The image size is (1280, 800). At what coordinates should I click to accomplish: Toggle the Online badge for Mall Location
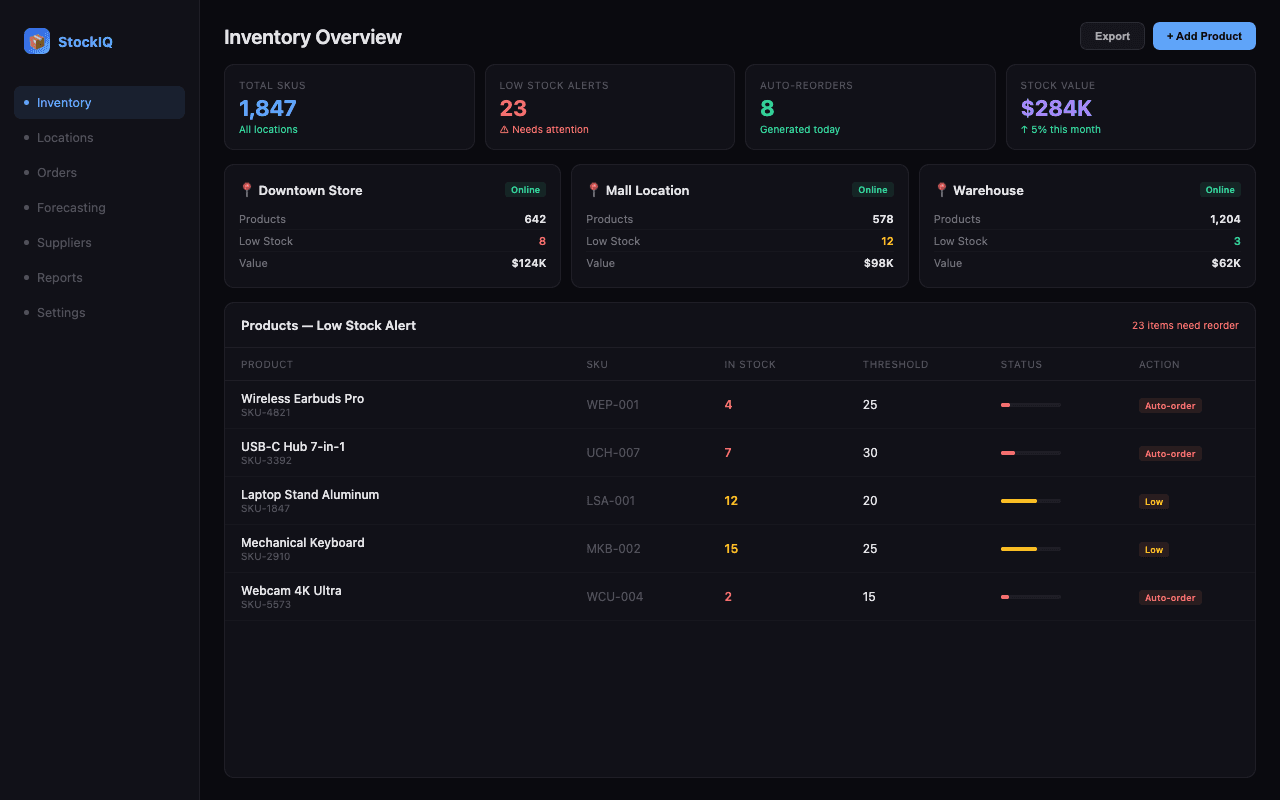872,189
